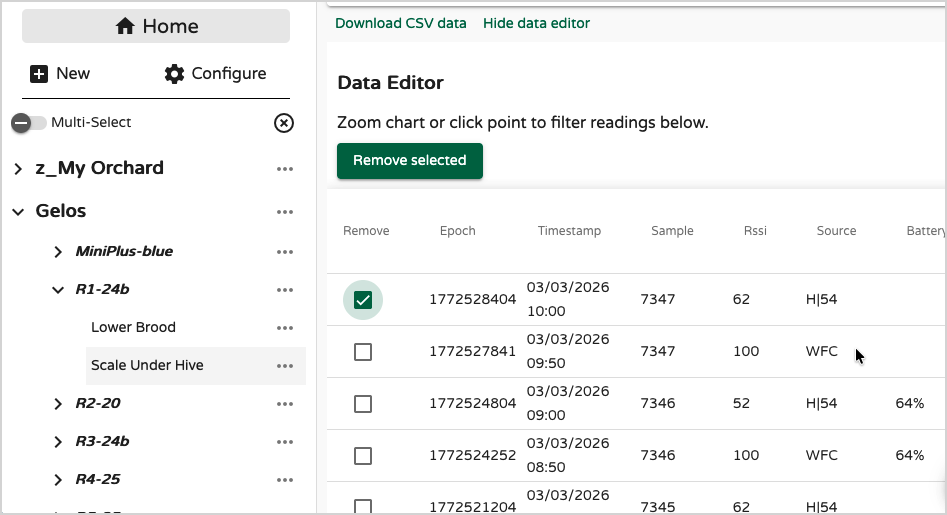Click the New plus icon
Screen dimensions: 947x515
coord(39,74)
